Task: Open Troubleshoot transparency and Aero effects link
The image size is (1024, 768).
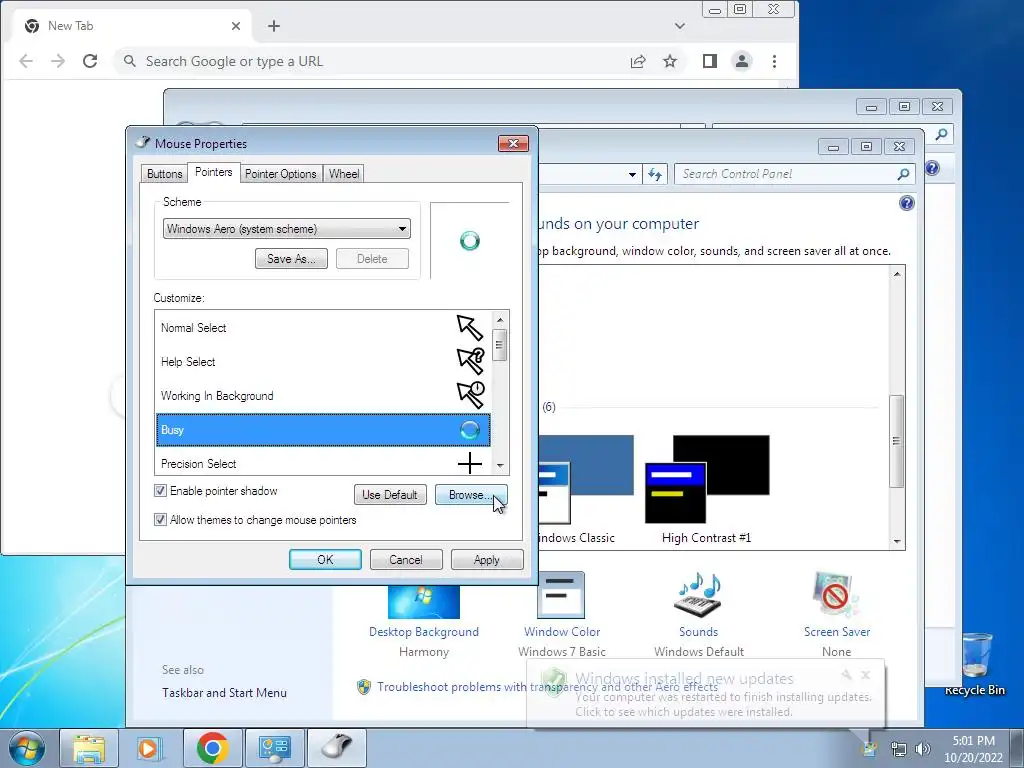Action: tap(547, 686)
